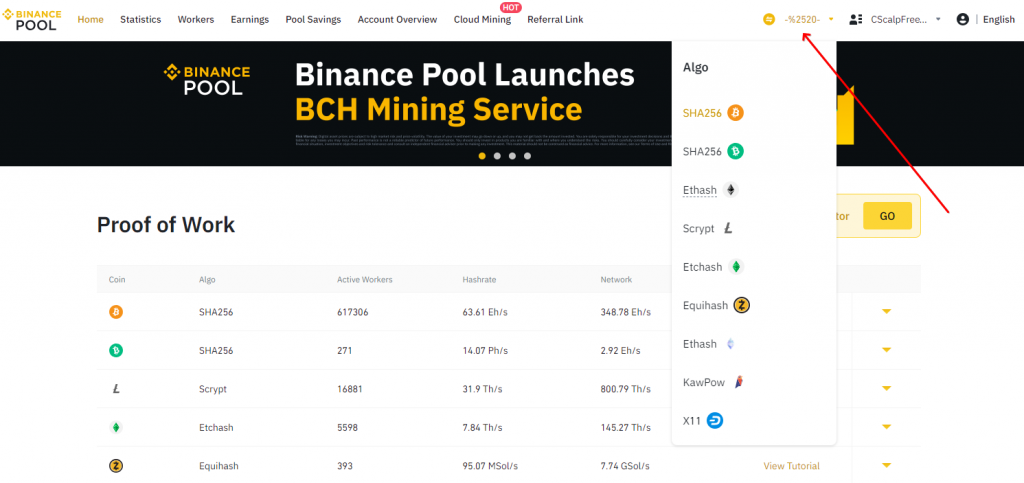Viewport: 1024px width, 483px height.
Task: Open the Home tab
Action: tap(91, 20)
